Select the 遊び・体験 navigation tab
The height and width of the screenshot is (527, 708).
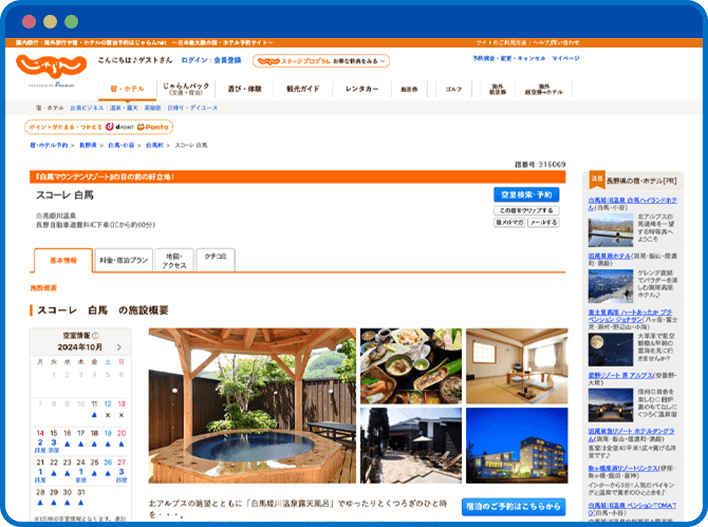point(245,89)
